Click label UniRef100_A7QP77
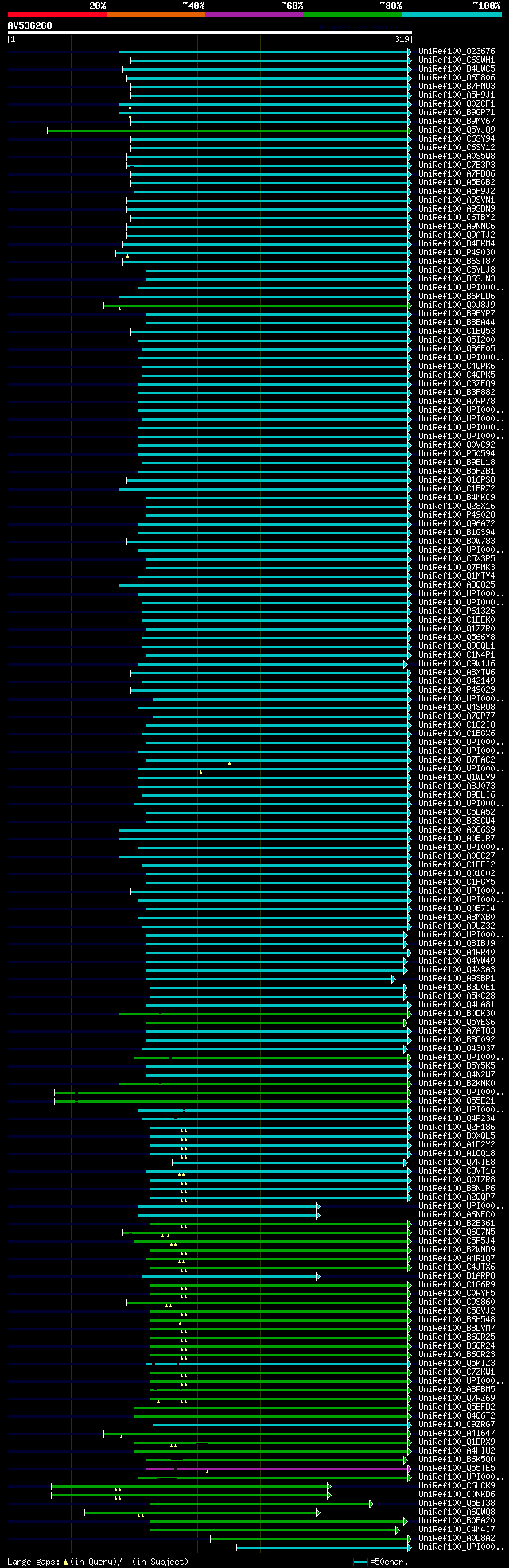Screen dimensions: 509x1568 [457, 716]
